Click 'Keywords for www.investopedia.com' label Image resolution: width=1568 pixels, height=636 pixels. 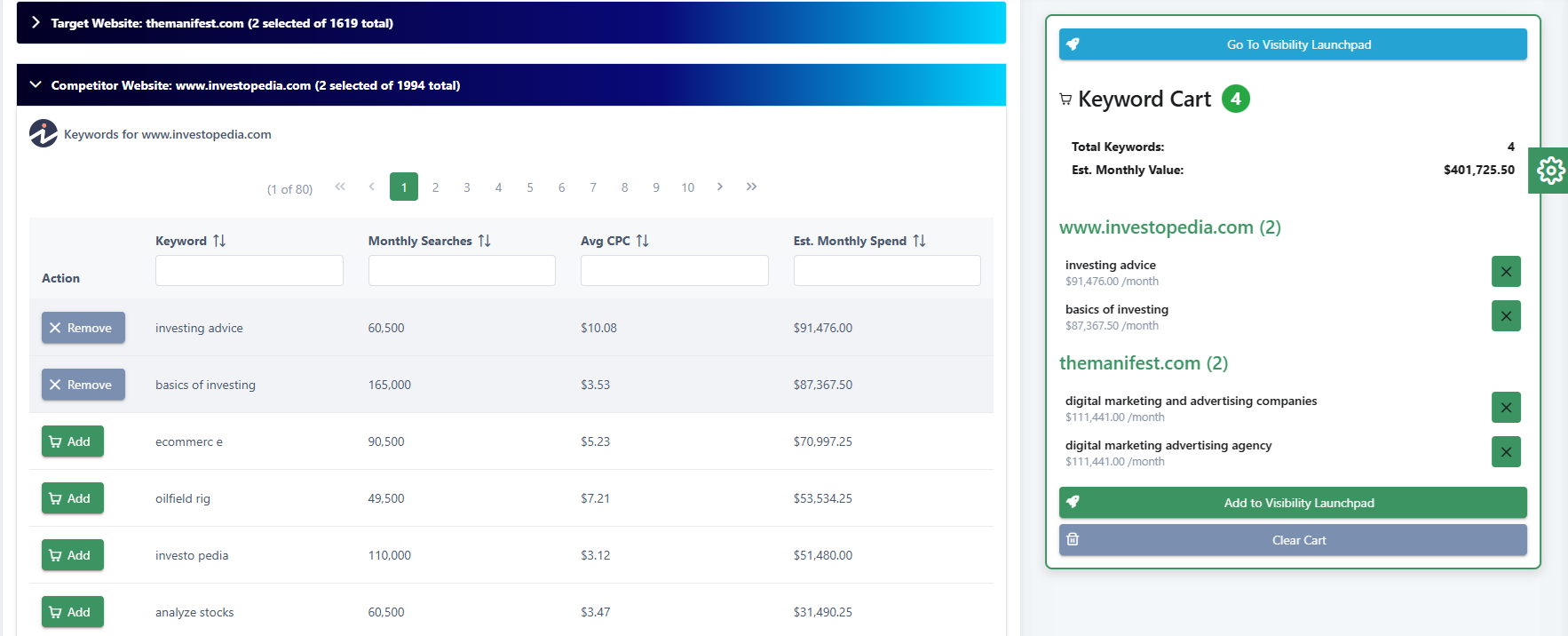tap(168, 134)
